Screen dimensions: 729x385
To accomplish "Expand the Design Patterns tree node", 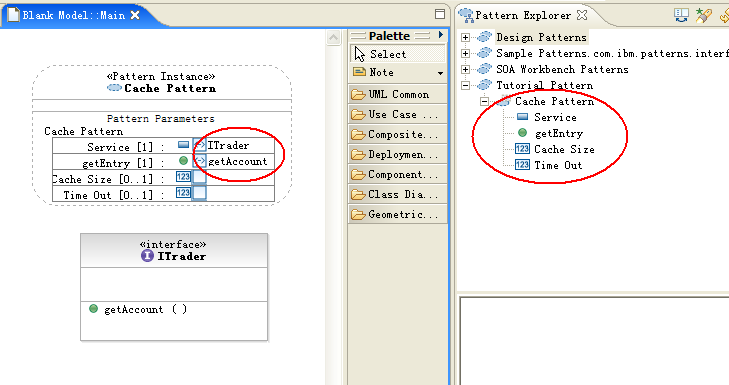I will tap(465, 37).
